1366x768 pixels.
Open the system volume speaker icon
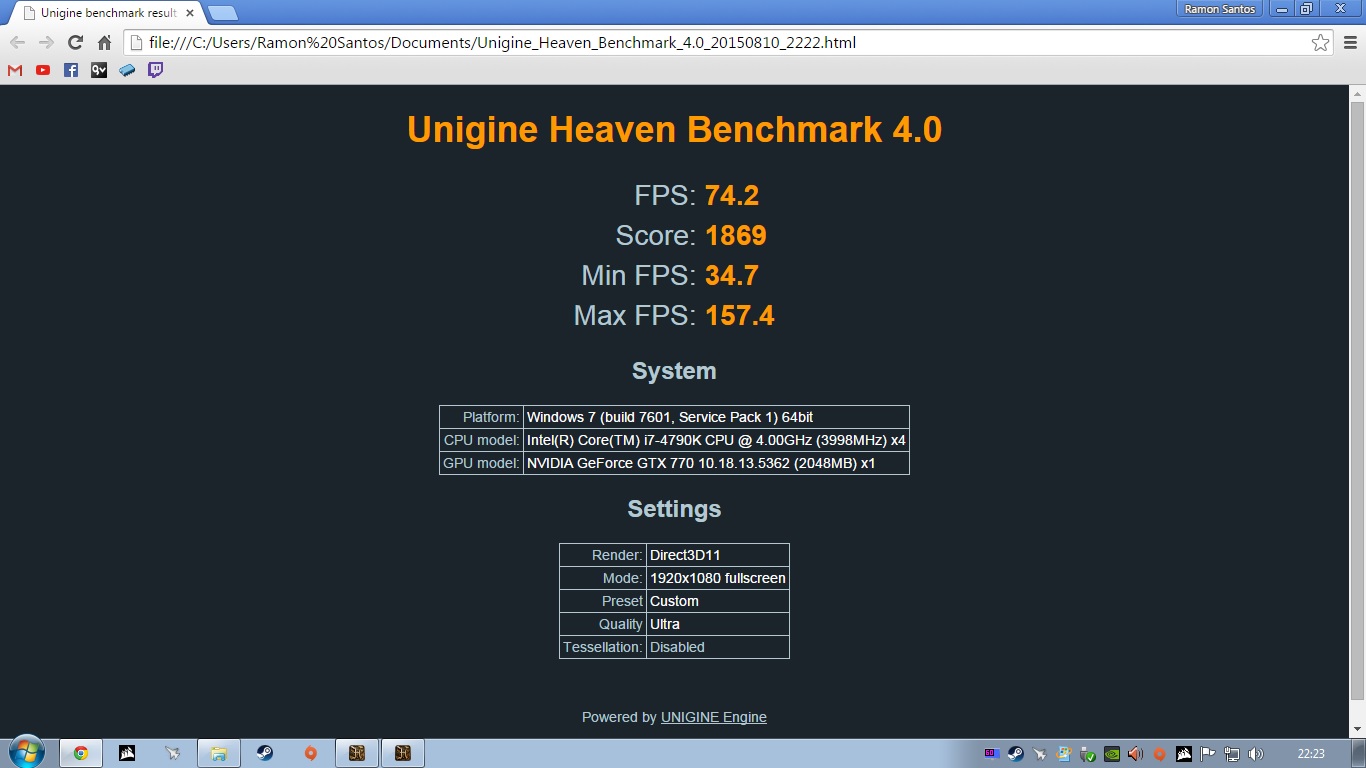(x=1256, y=754)
